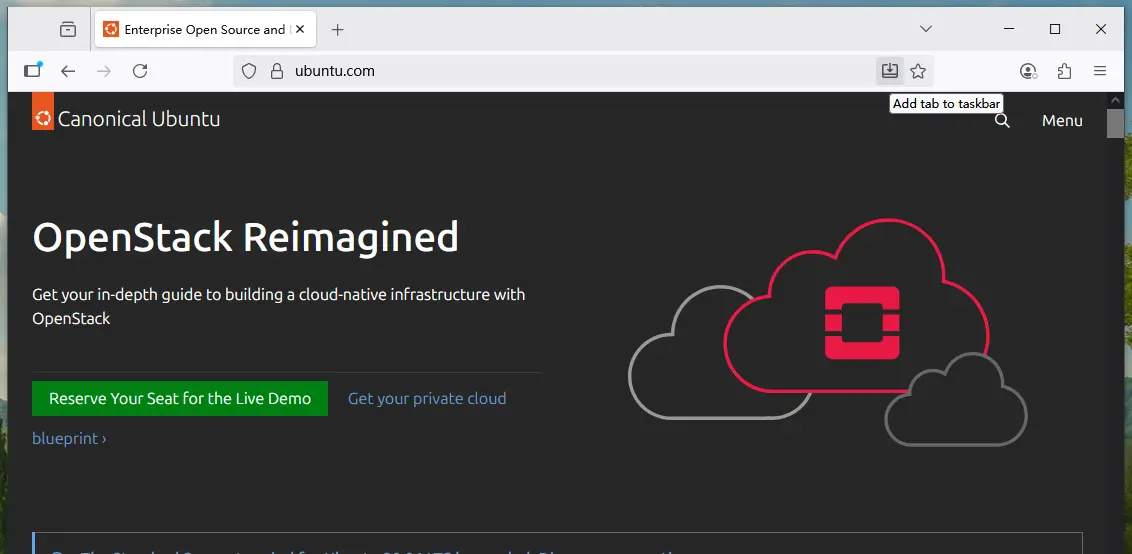Viewport: 1132px width, 554px height.
Task: Follow the Get your private cloud link
Action: [427, 399]
